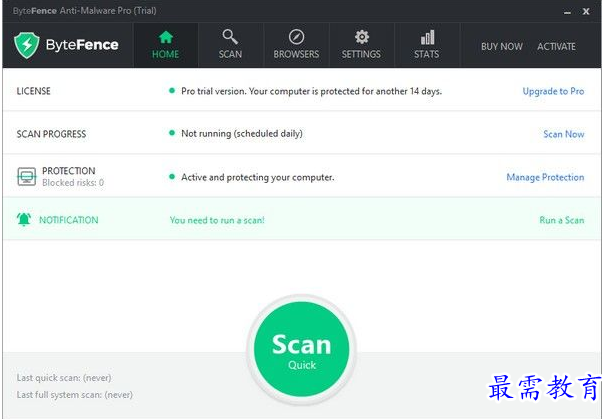Click the Browsers compass icon
This screenshot has height=419, width=610.
(x=296, y=37)
